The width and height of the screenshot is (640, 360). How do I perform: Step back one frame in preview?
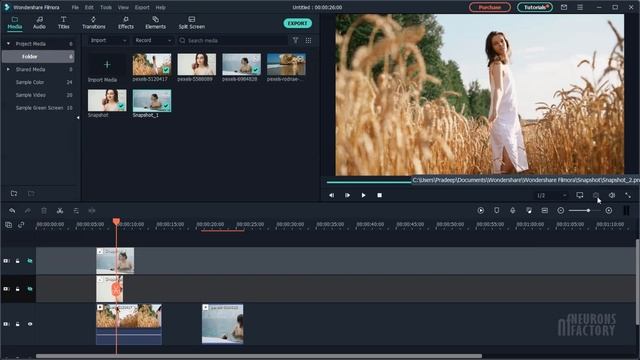coord(331,196)
